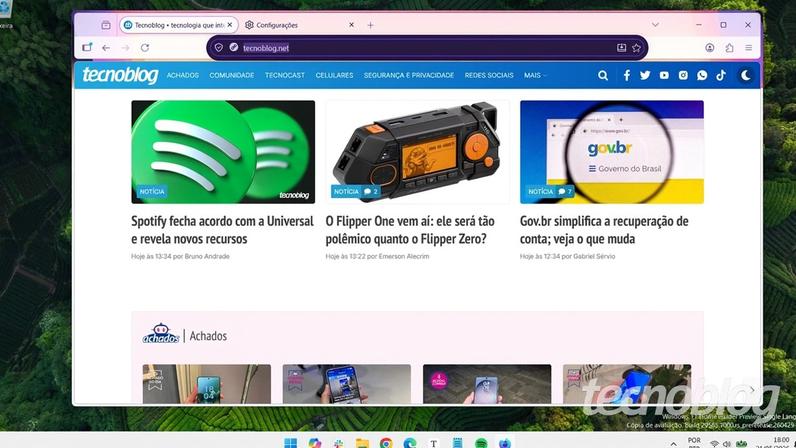Open third Achados video thumbnail
796x448 pixels.
pos(487,384)
